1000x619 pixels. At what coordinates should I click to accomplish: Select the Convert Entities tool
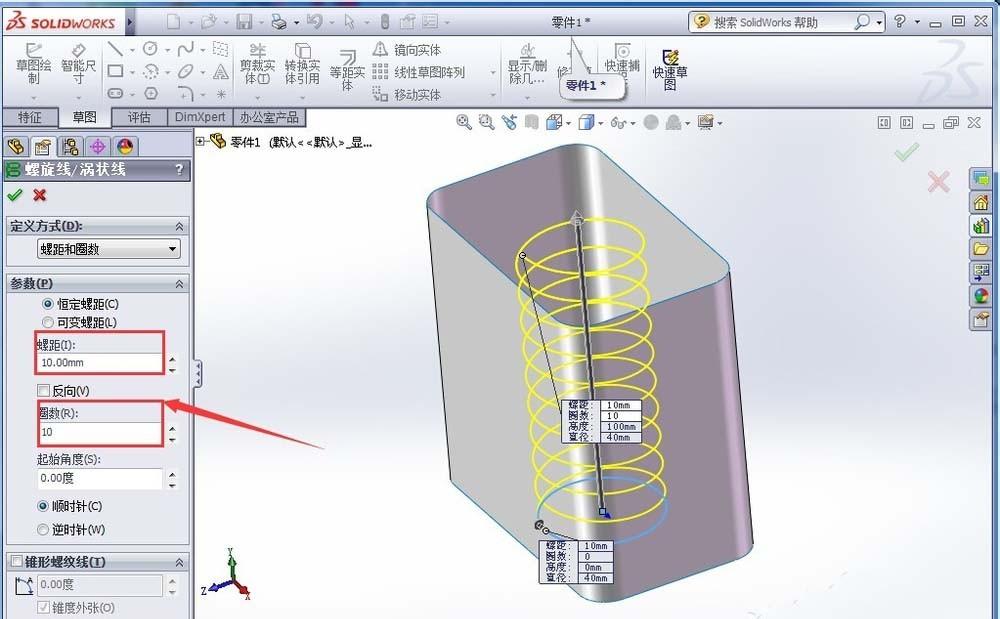[x=303, y=65]
